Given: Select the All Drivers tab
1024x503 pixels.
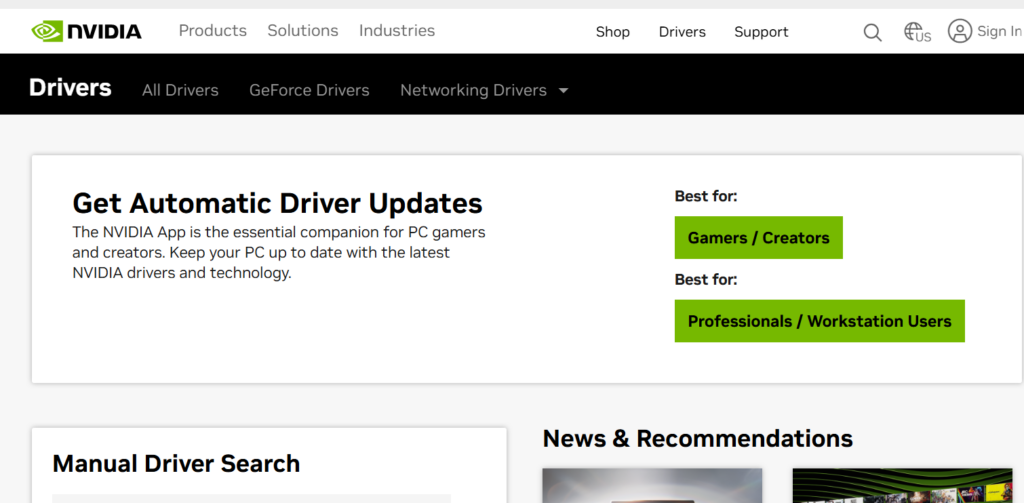Looking at the screenshot, I should point(180,90).
